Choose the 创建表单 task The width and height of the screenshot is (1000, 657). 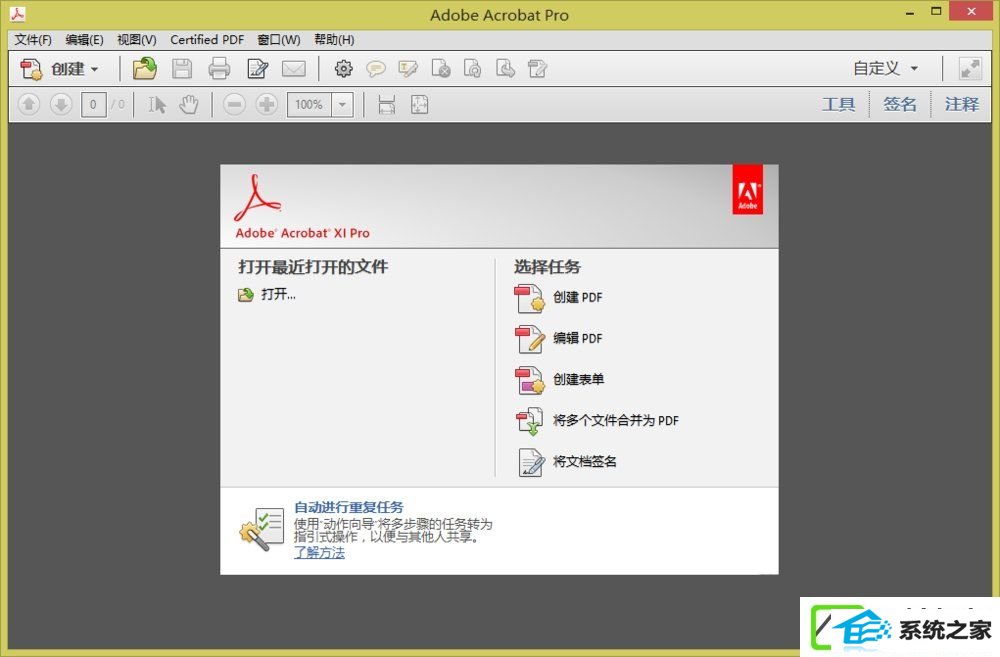pos(559,379)
